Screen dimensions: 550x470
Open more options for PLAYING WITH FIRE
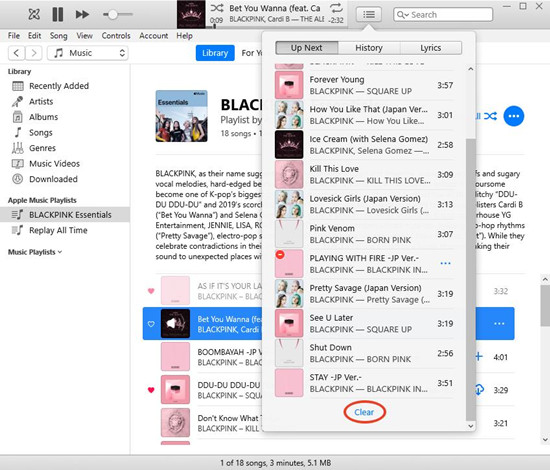[x=445, y=263]
